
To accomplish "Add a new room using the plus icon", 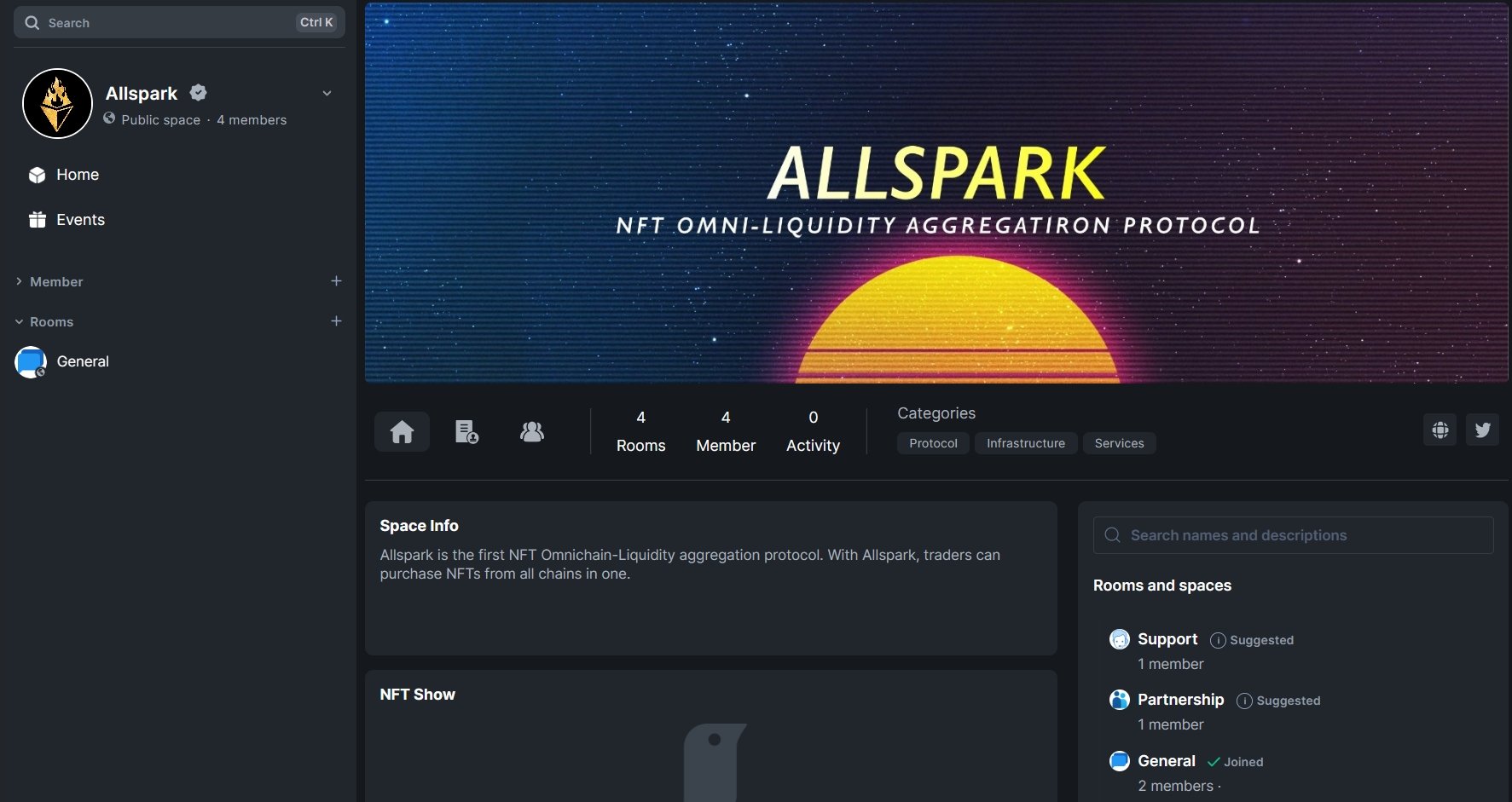I will [x=336, y=320].
